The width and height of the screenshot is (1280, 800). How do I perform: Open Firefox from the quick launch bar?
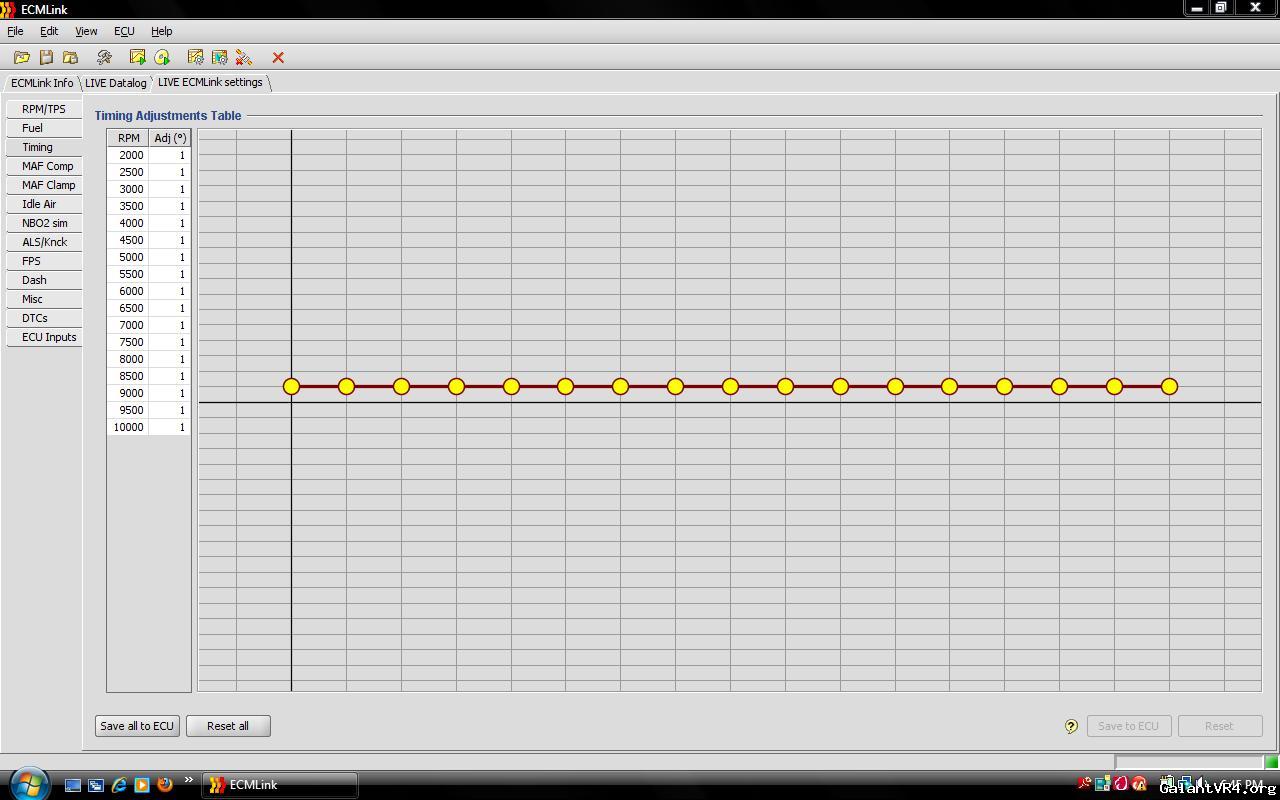[x=165, y=785]
